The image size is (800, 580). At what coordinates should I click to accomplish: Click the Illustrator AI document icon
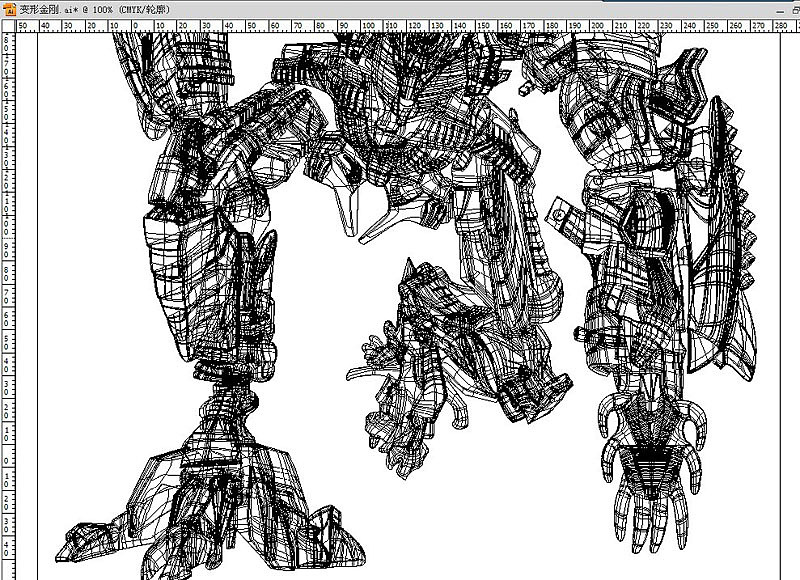(x=10, y=9)
